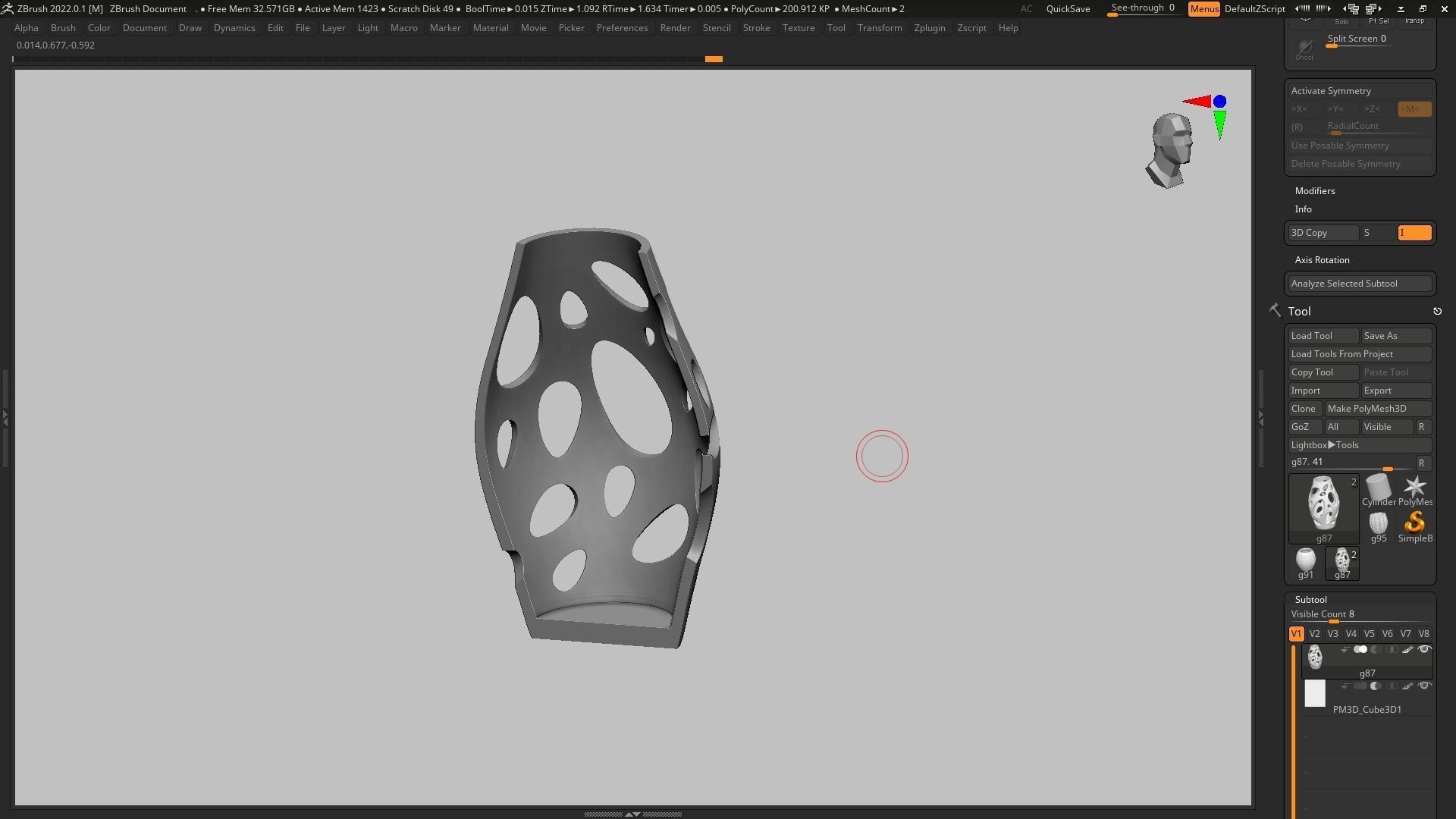The image size is (1456, 819).
Task: Open the Render menu
Action: tap(675, 28)
